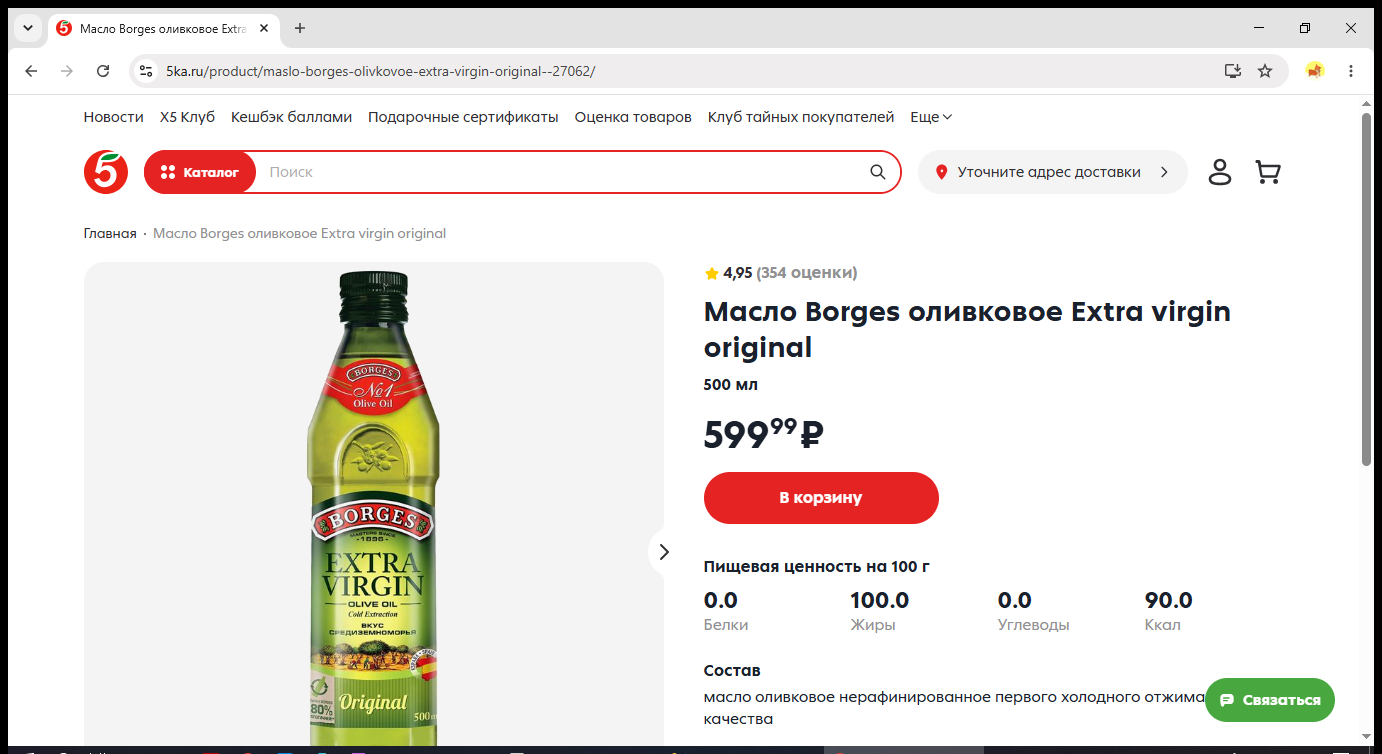Open the Связаться chat button
This screenshot has height=754, width=1382.
[1270, 700]
